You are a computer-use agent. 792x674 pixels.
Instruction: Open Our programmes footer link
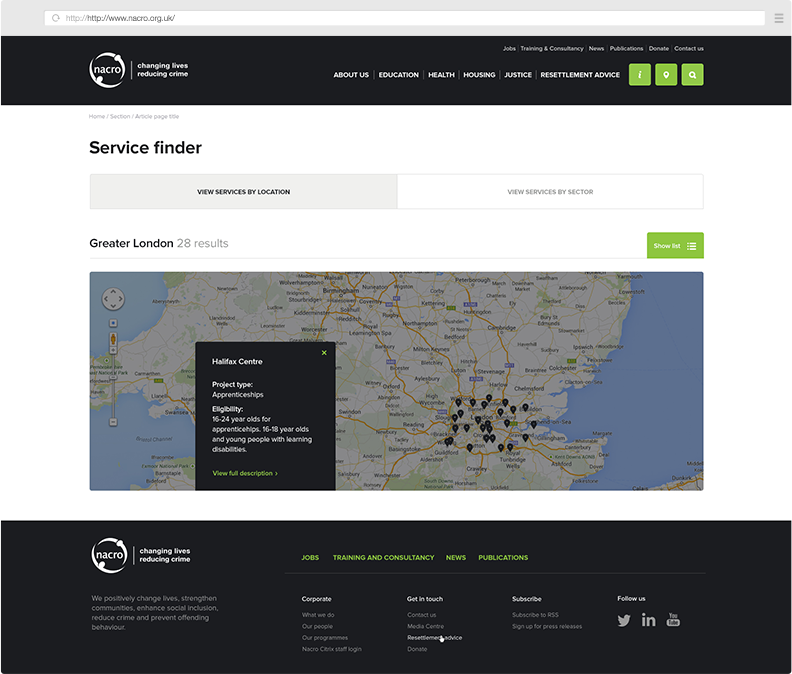coord(325,638)
